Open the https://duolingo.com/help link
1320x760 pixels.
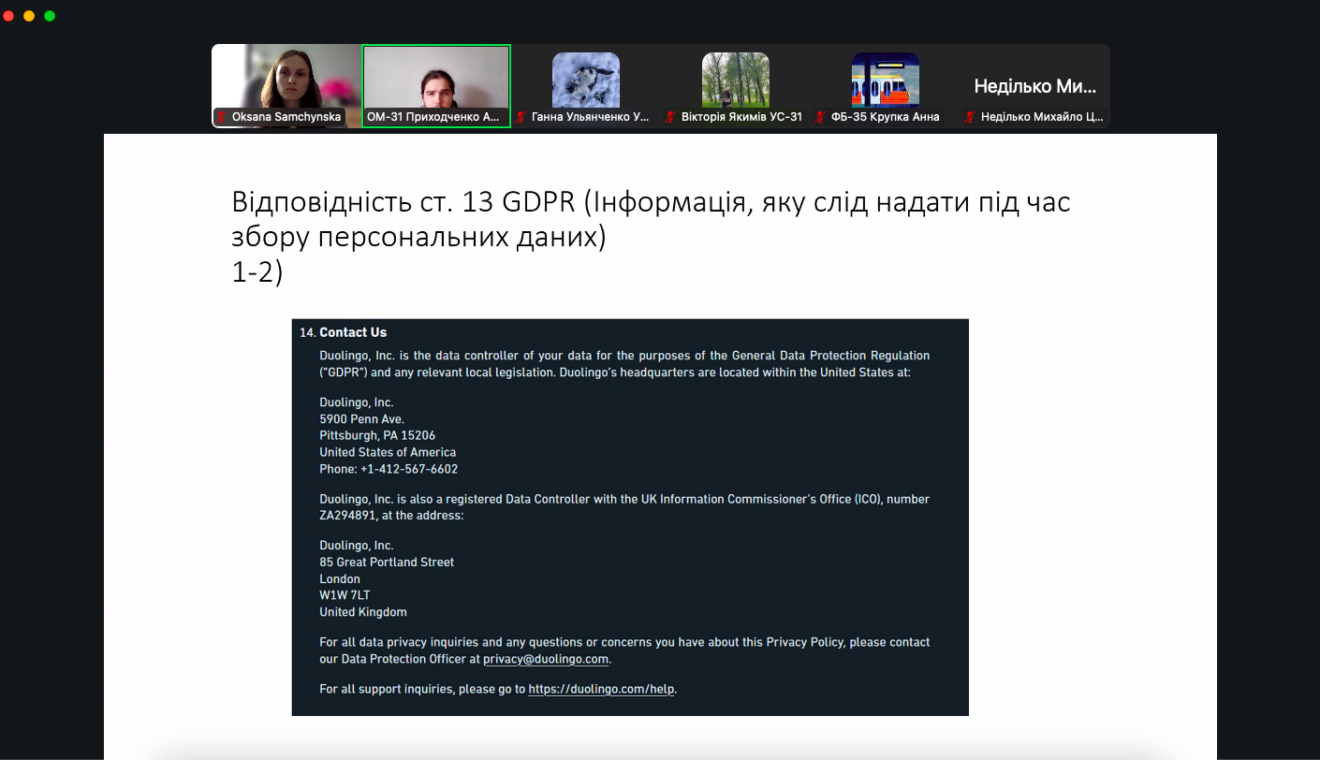click(x=602, y=689)
